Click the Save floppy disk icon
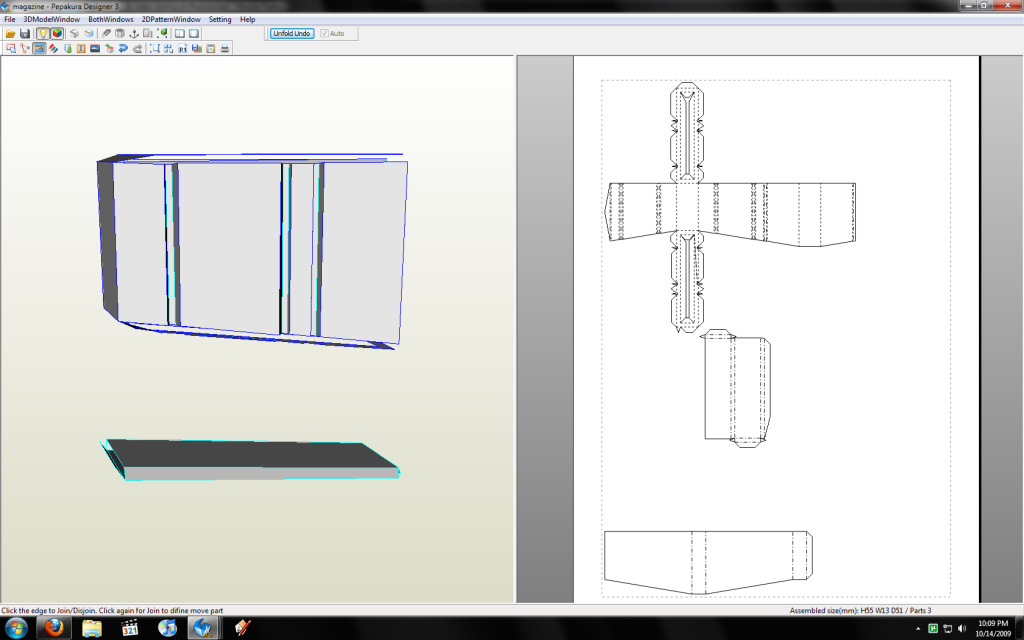Screen dimensions: 1024x640 [x=24, y=33]
